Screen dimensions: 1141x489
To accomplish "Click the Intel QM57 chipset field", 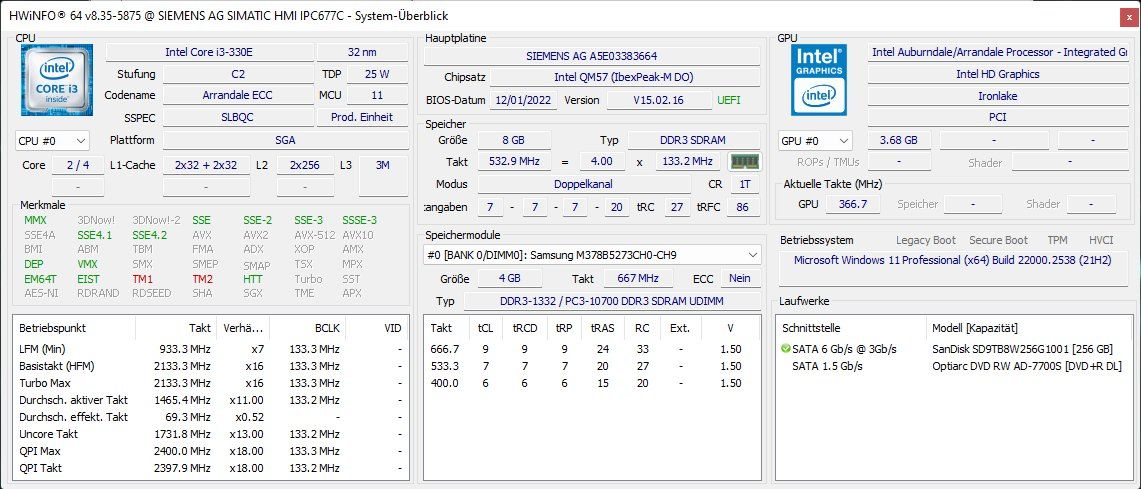I will tap(624, 78).
